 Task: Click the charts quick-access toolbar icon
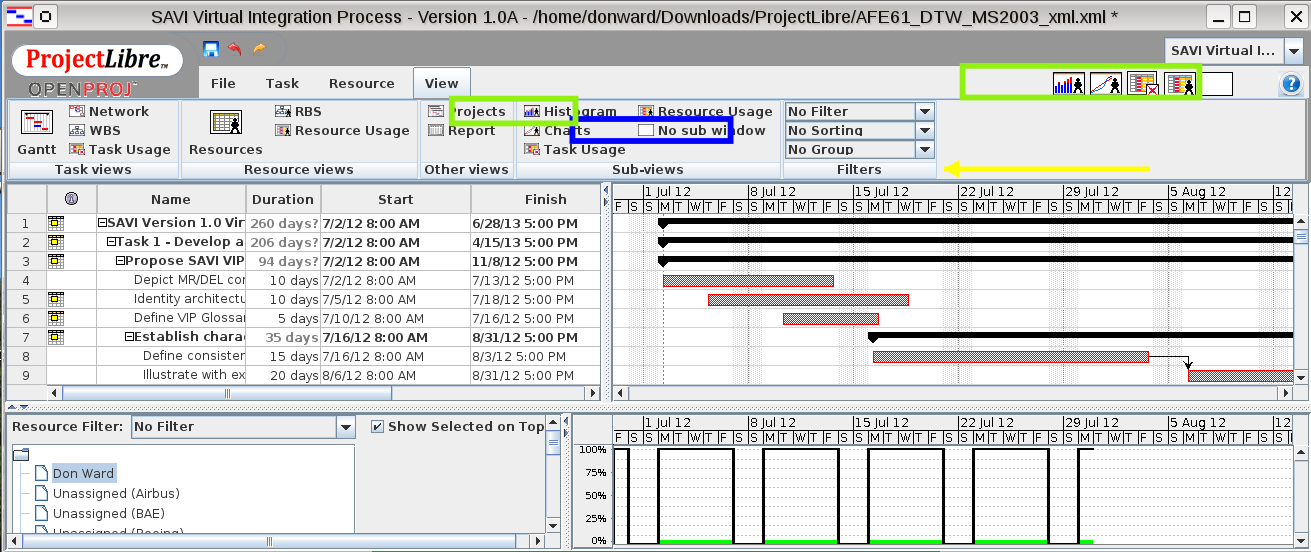point(1106,84)
